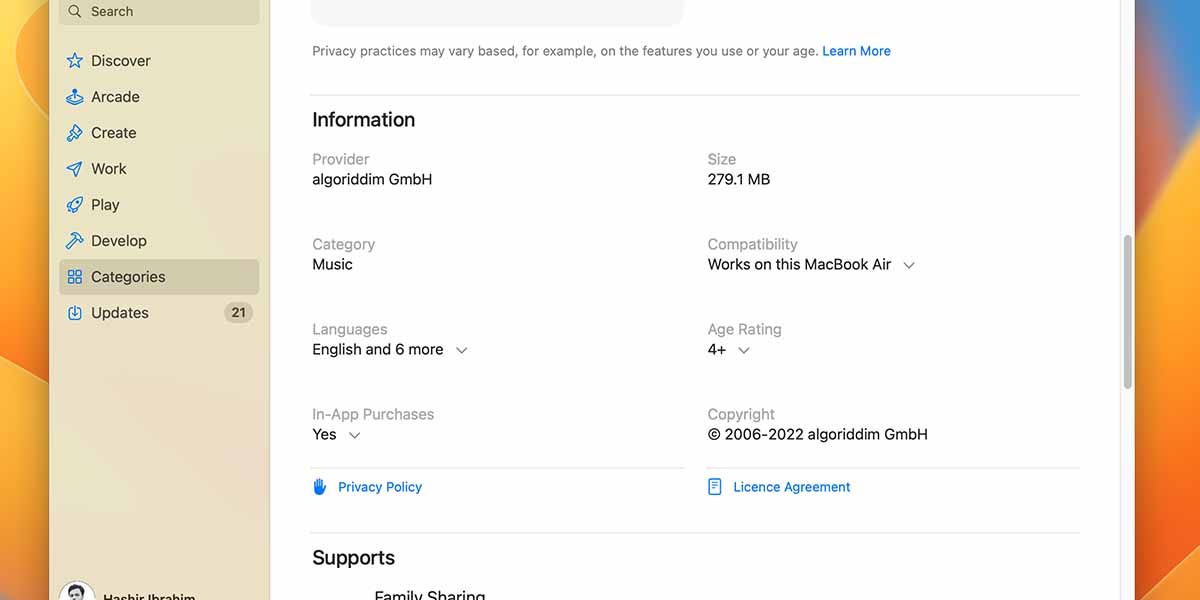Open Arcade via its joystick icon

[75, 97]
